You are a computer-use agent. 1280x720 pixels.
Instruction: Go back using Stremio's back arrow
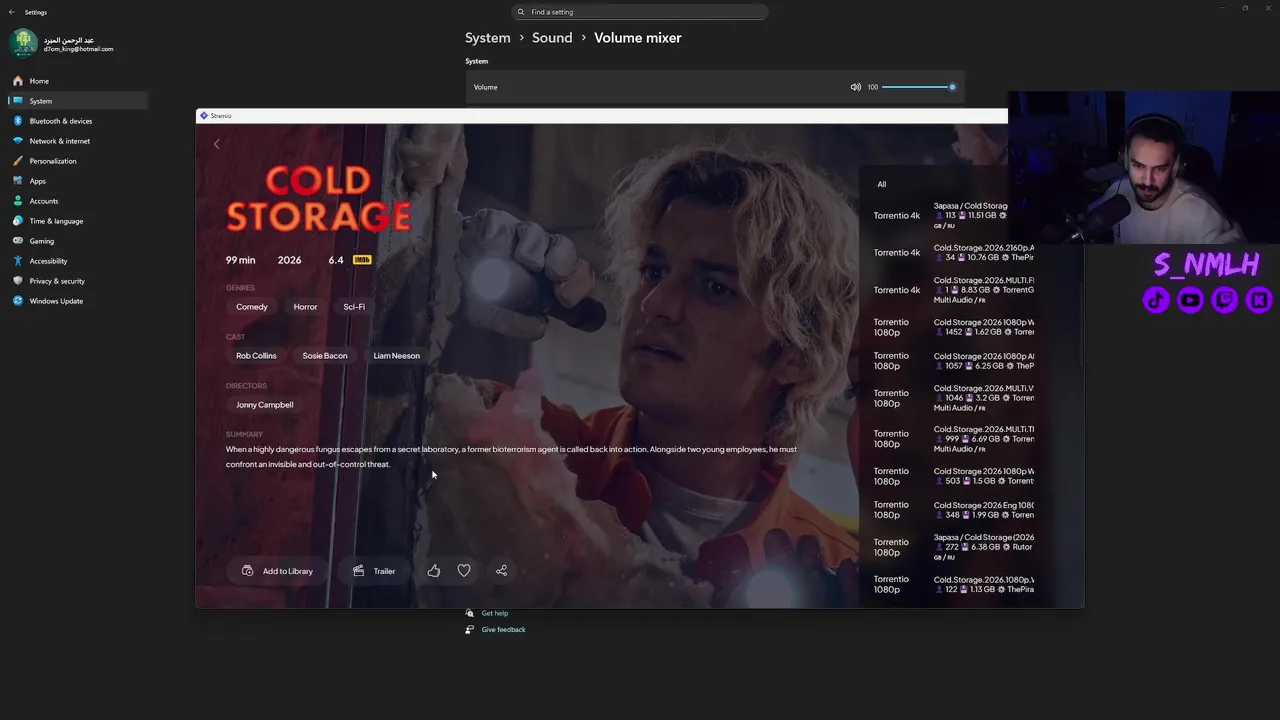216,144
